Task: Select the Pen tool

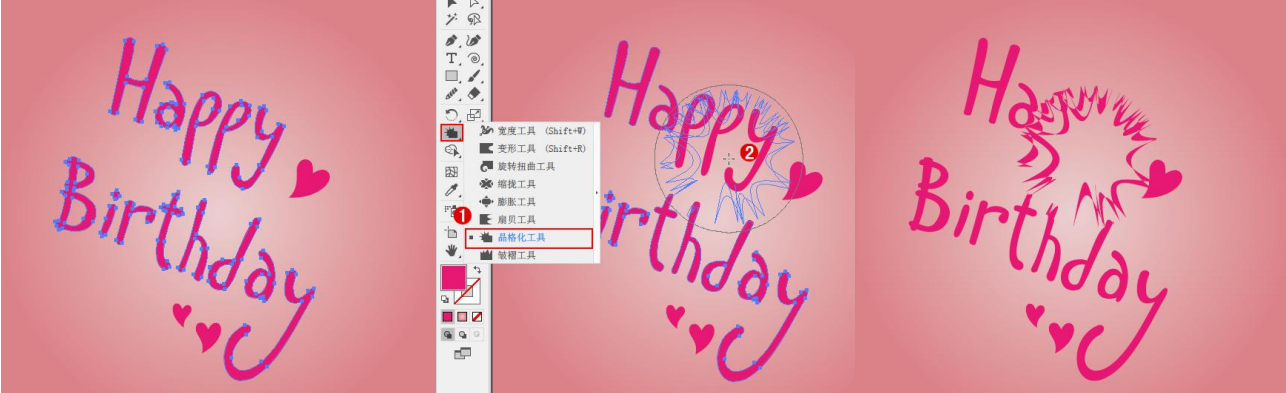Action: click(x=452, y=40)
